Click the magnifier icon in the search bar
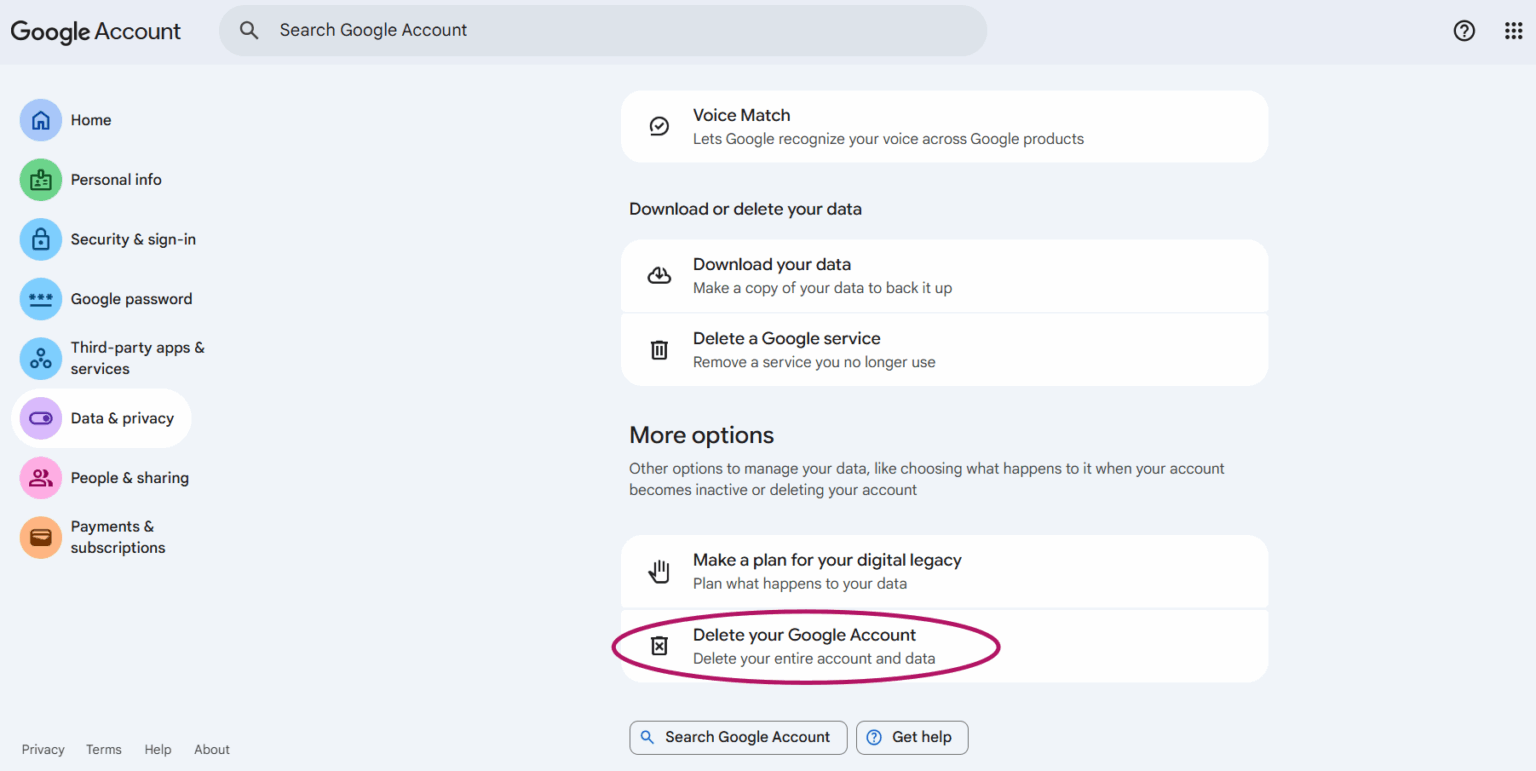 pos(249,30)
